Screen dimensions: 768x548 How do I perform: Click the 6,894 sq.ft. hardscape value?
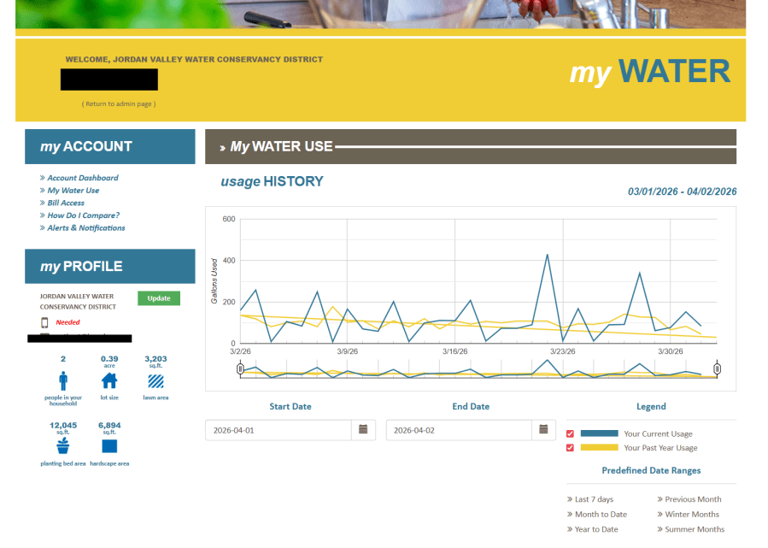coord(109,428)
